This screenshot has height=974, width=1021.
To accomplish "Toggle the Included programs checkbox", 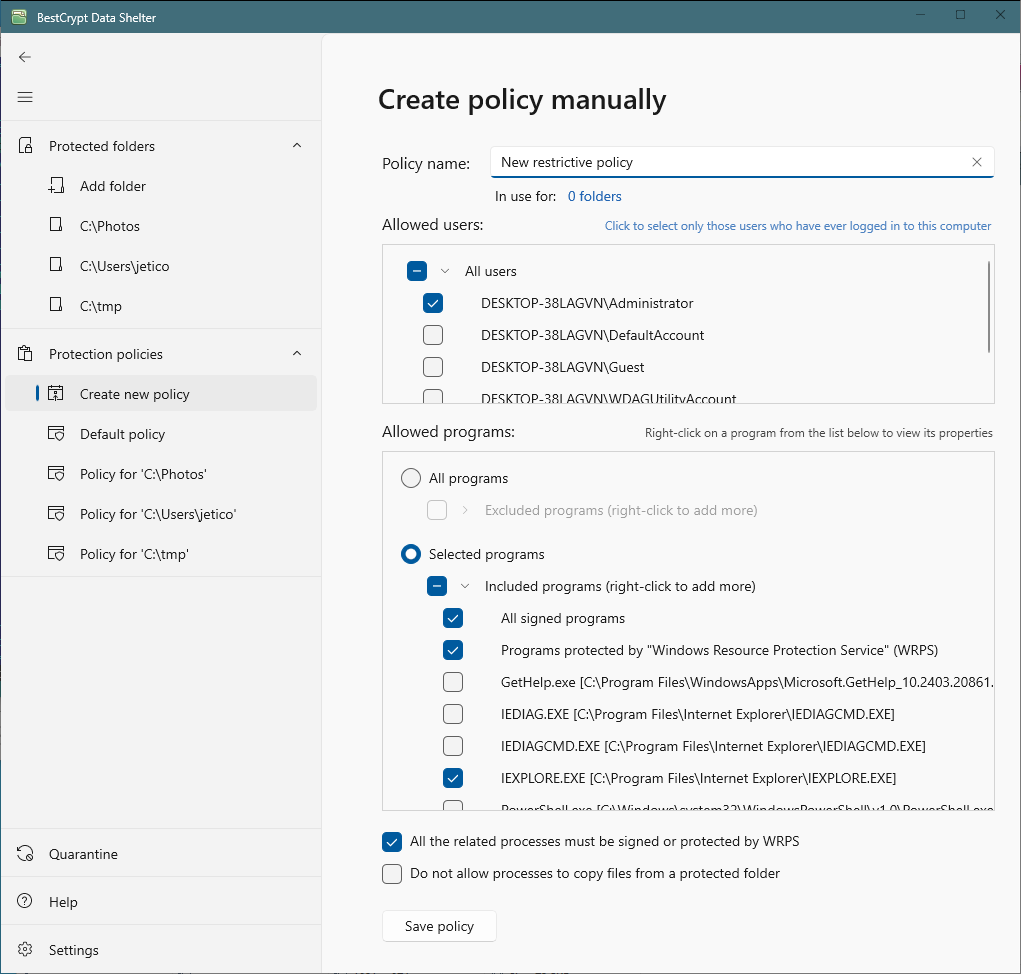I will [437, 586].
